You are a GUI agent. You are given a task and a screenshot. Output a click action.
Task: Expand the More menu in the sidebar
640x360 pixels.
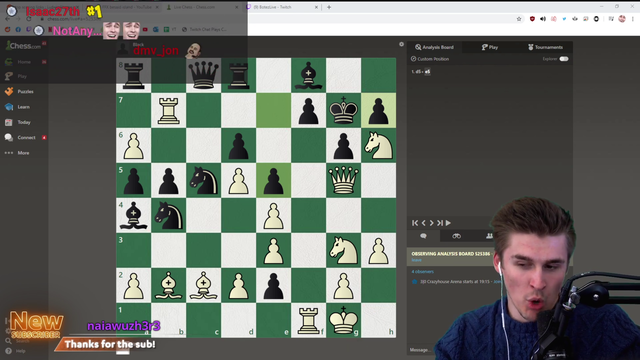point(17,153)
